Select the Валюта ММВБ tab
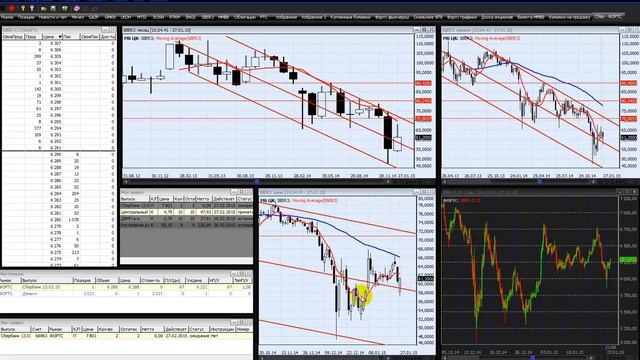The width and height of the screenshot is (640, 360). (x=531, y=17)
